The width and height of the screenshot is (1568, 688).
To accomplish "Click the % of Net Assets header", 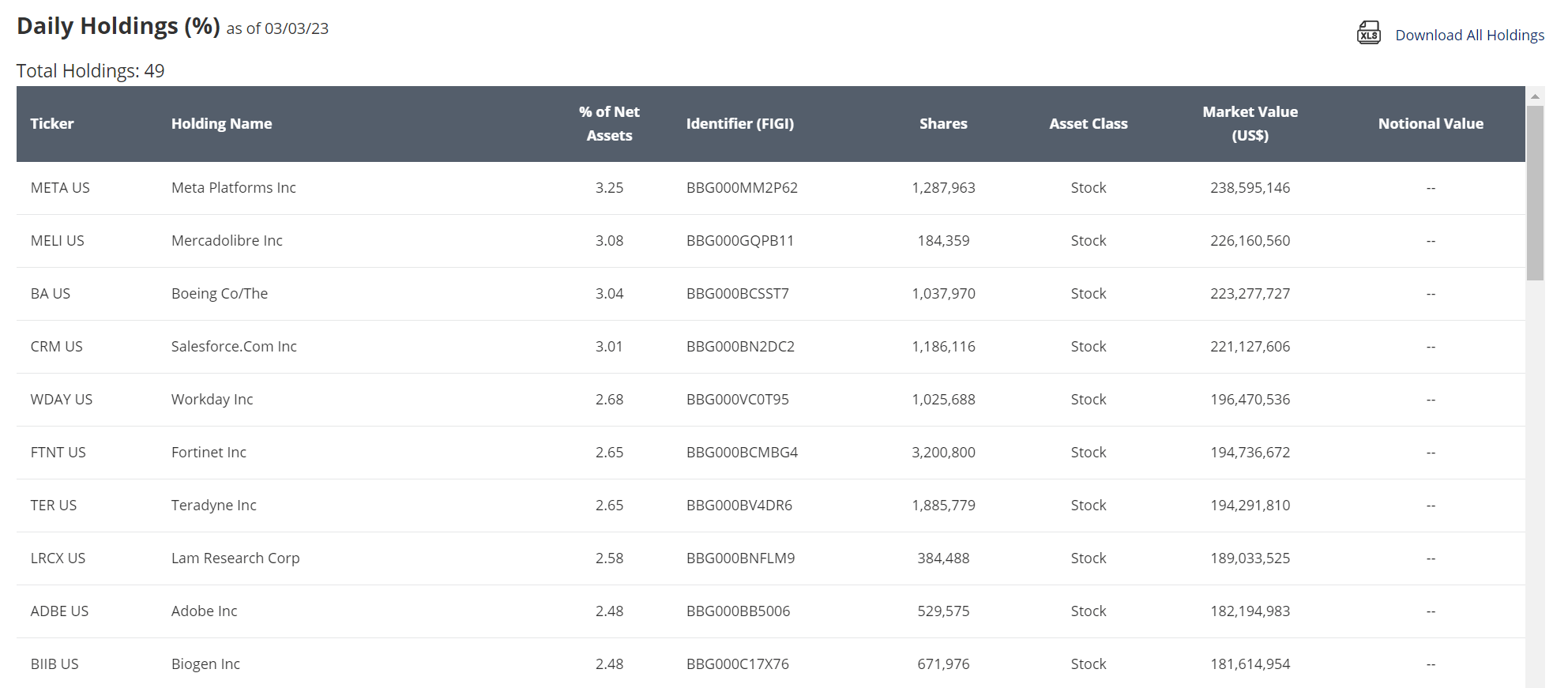I will point(609,123).
